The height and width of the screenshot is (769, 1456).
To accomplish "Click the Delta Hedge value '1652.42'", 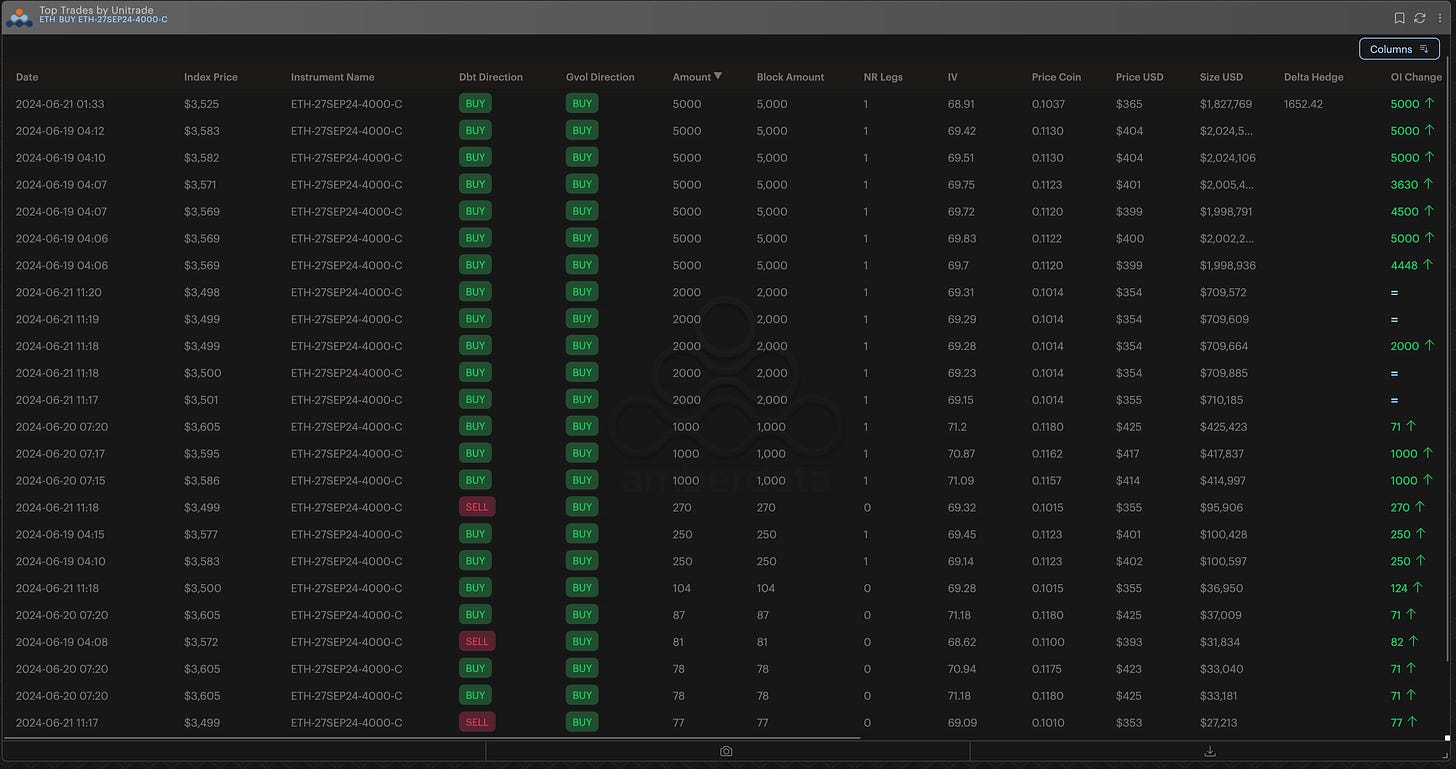I will pos(1303,104).
